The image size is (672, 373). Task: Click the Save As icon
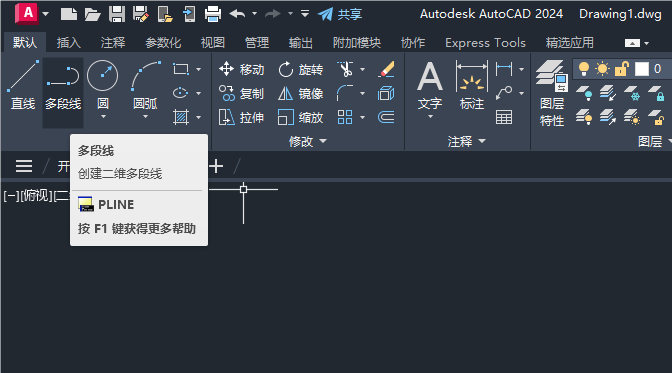coord(141,14)
